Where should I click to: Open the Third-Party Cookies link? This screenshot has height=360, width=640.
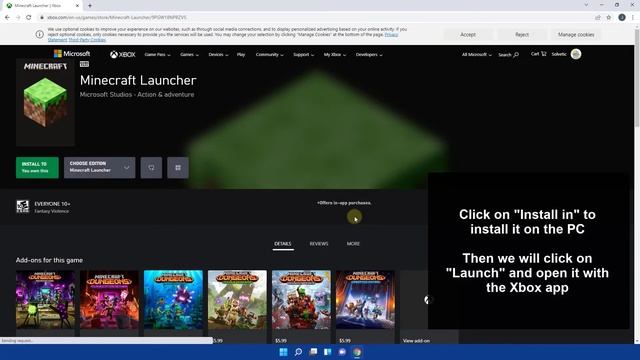[x=87, y=40]
